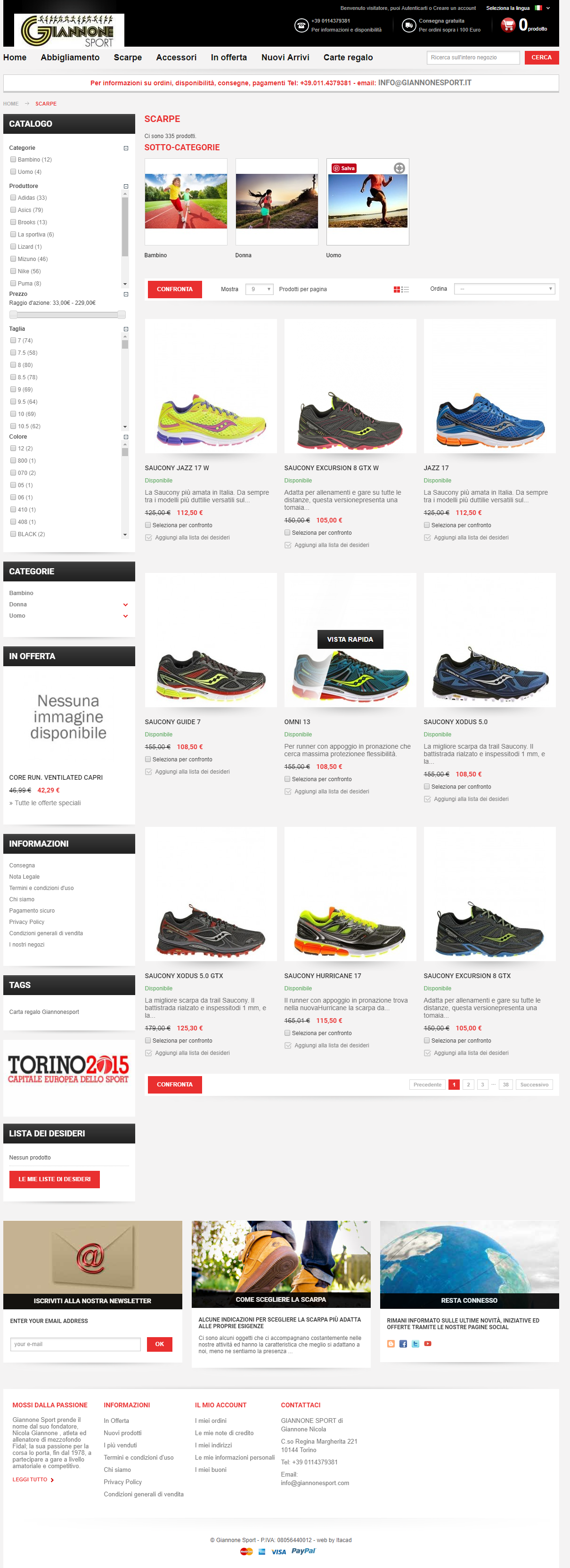Open the Mostra products-per-page dropdown
Screen dimensions: 570x1568
pos(259,289)
